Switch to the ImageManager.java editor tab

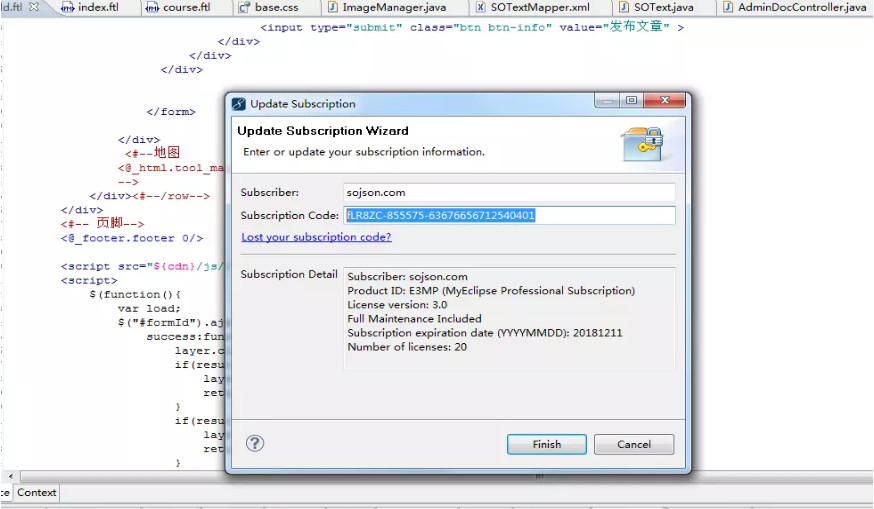point(387,8)
